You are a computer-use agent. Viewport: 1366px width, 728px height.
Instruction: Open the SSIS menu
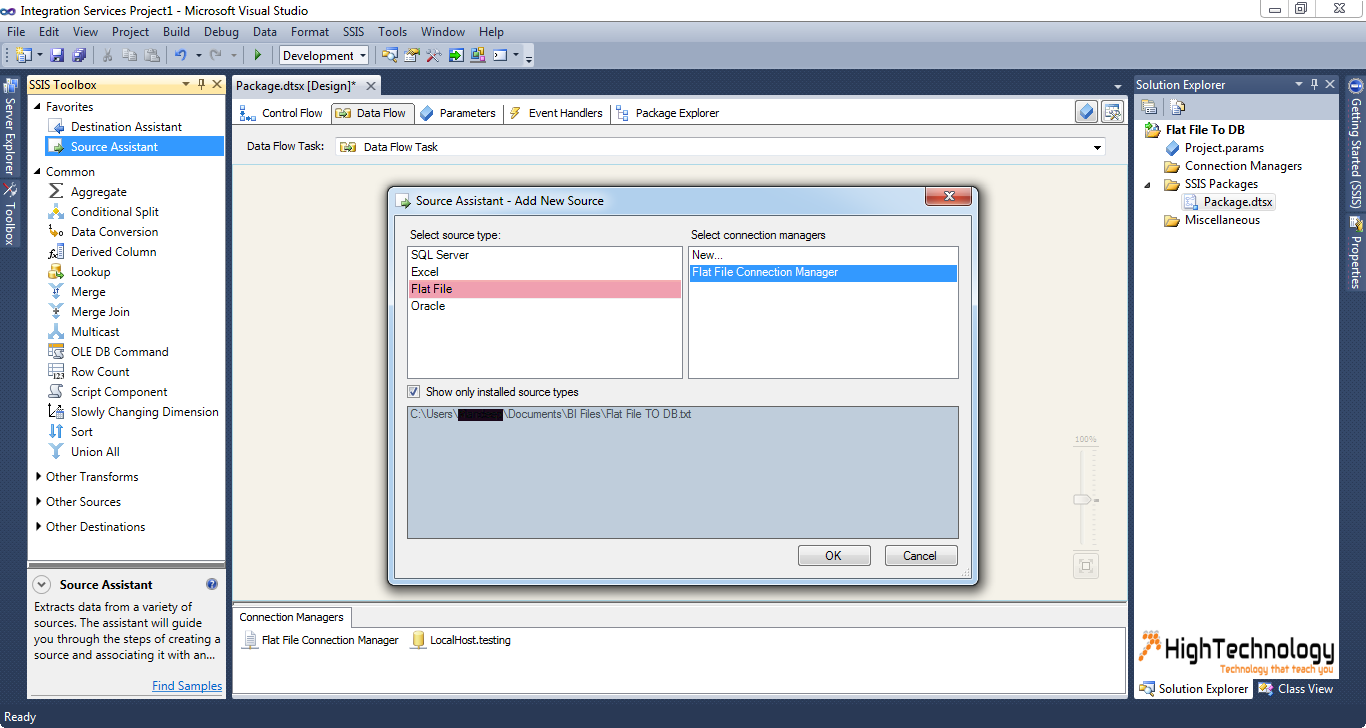(x=353, y=32)
